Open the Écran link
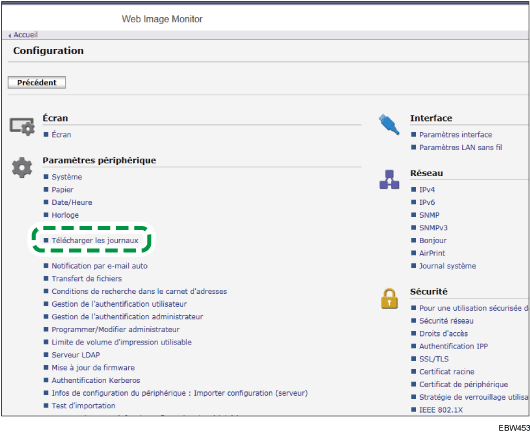The image size is (530, 433). pyautogui.click(x=61, y=135)
